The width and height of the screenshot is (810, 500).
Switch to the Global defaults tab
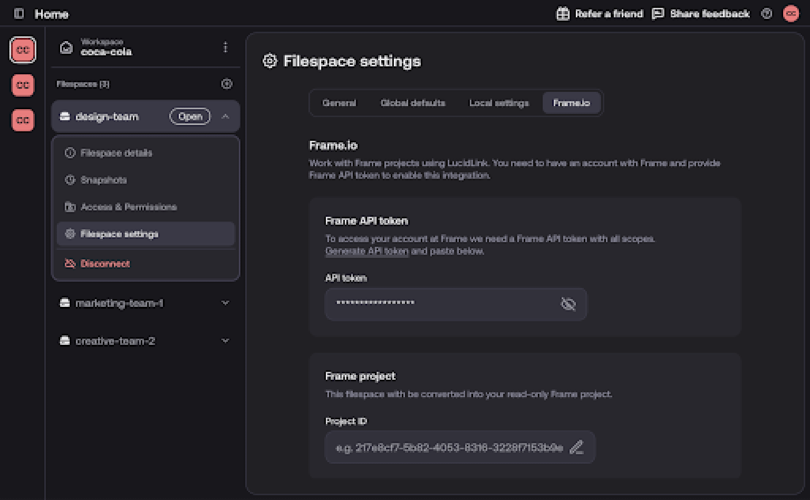(413, 103)
